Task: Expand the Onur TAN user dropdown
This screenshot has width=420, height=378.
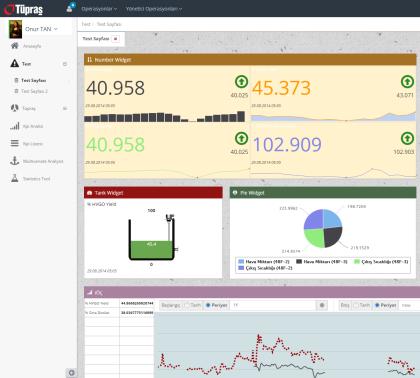Action: coord(41,29)
